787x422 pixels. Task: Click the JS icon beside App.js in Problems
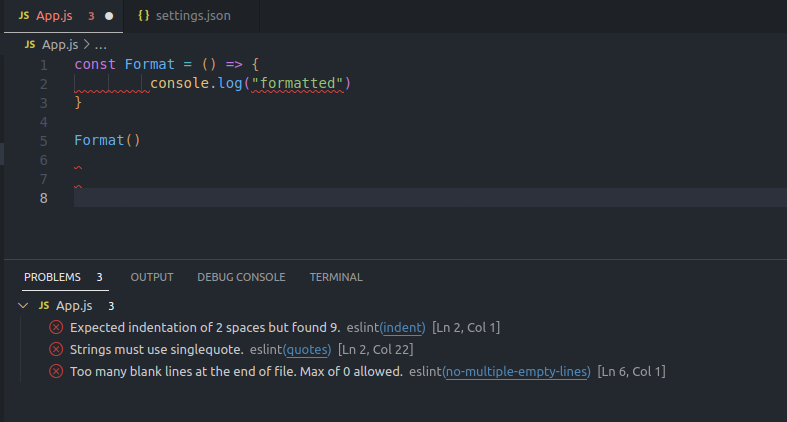[44, 305]
